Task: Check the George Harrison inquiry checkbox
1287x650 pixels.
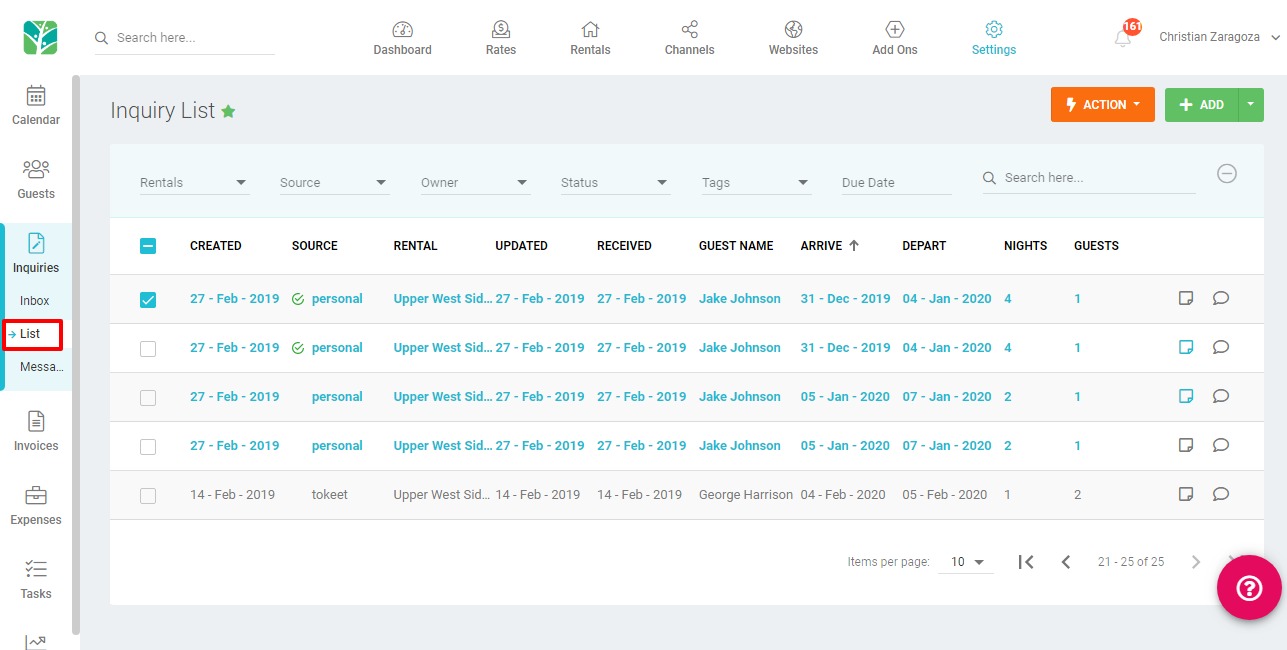Action: click(x=148, y=495)
